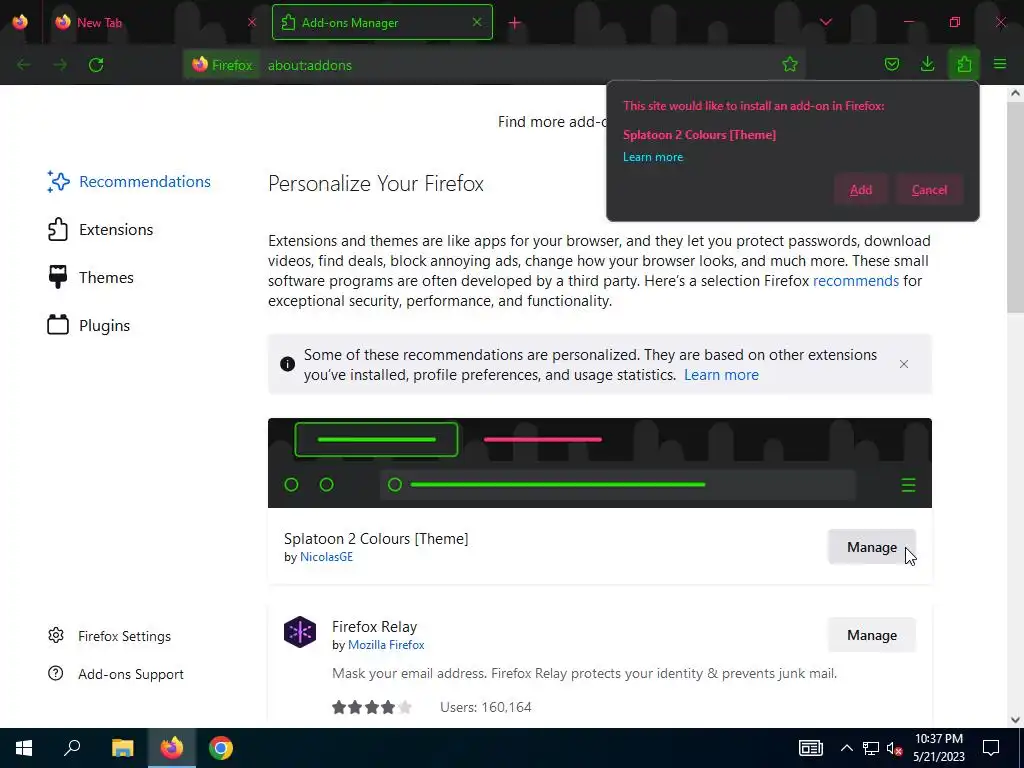Open the Firefox application menu
1024x768 pixels.
1000,64
